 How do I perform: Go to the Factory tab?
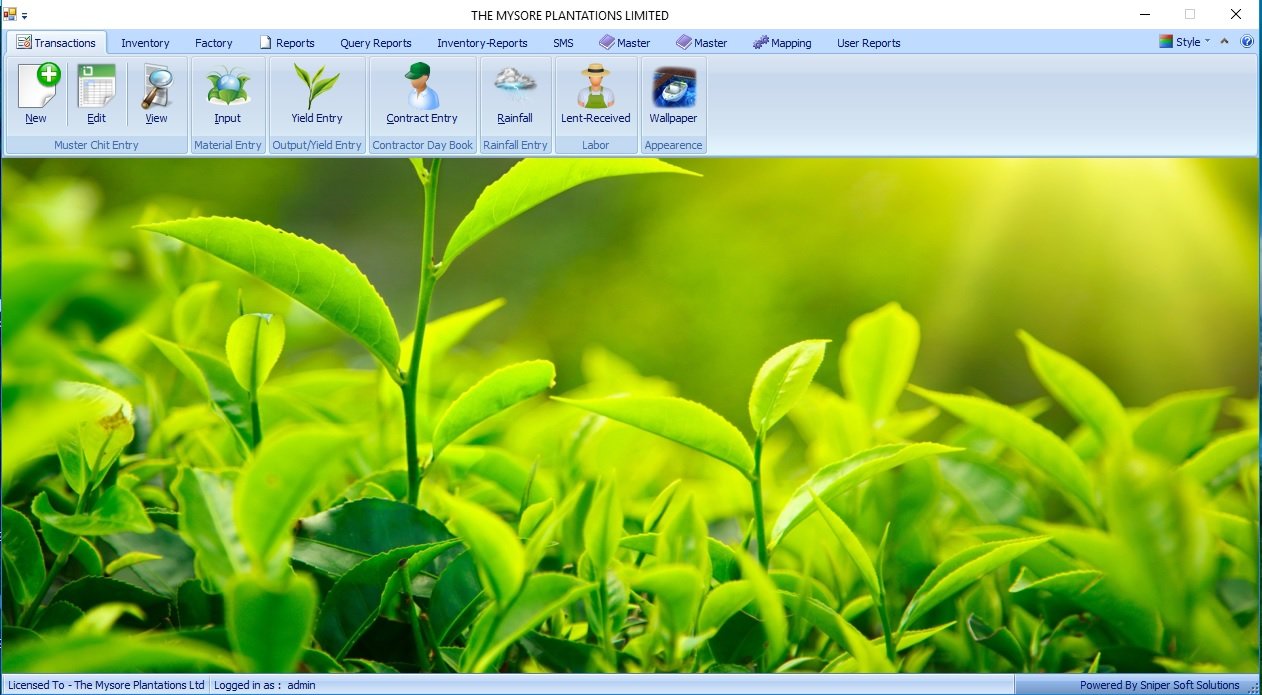click(x=214, y=43)
